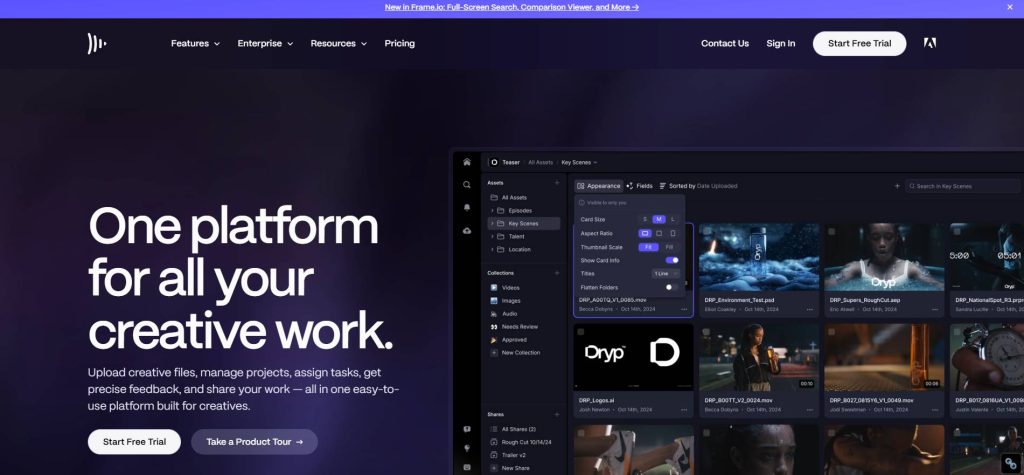Click the Sign In link
Viewport: 1024px width, 475px height.
pyautogui.click(x=780, y=43)
